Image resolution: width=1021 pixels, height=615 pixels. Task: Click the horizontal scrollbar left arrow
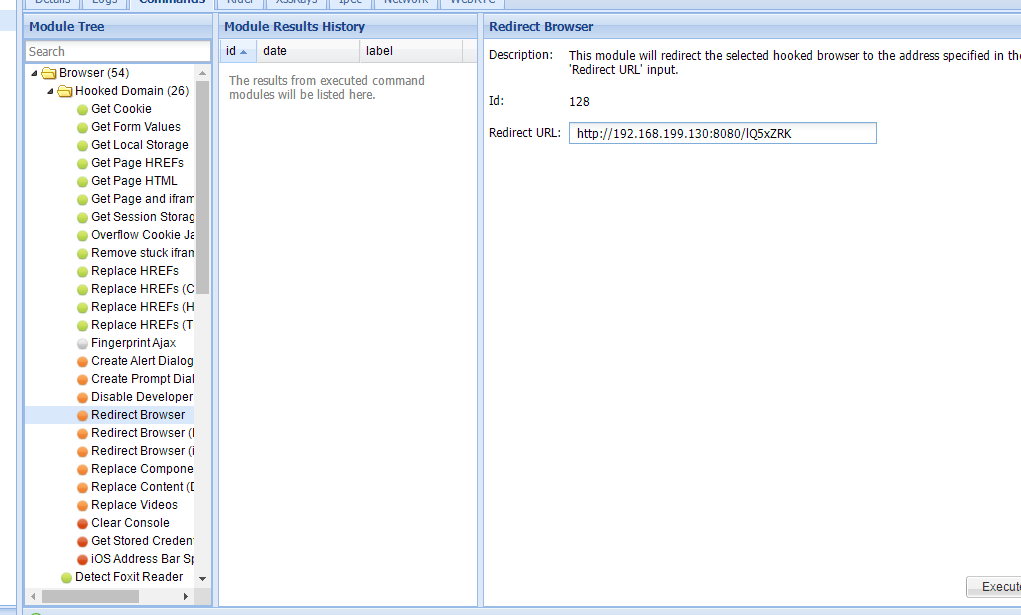[33, 596]
